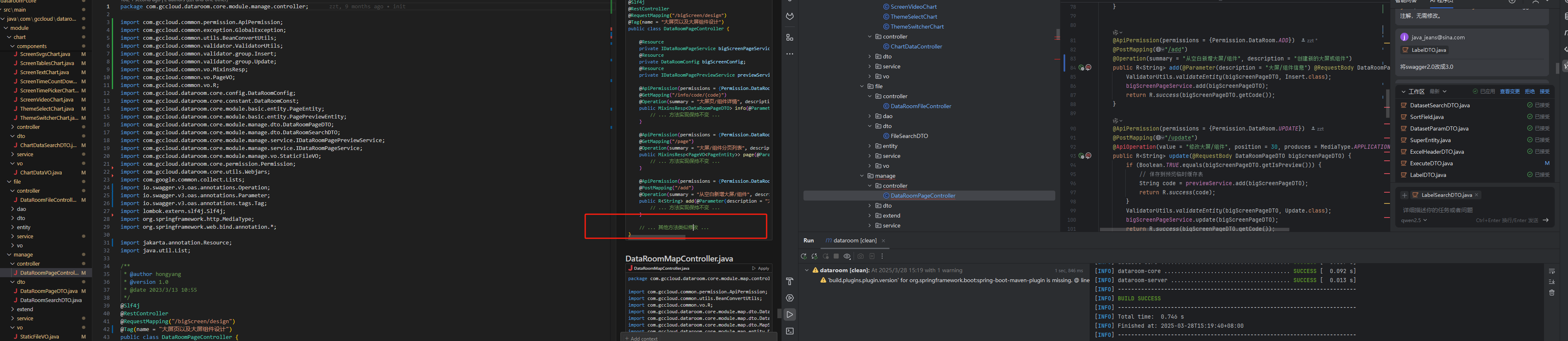Image resolution: width=1568 pixels, height=341 pixels.
Task: Click the GitLab fox icon in left stripe
Action: coord(789,17)
